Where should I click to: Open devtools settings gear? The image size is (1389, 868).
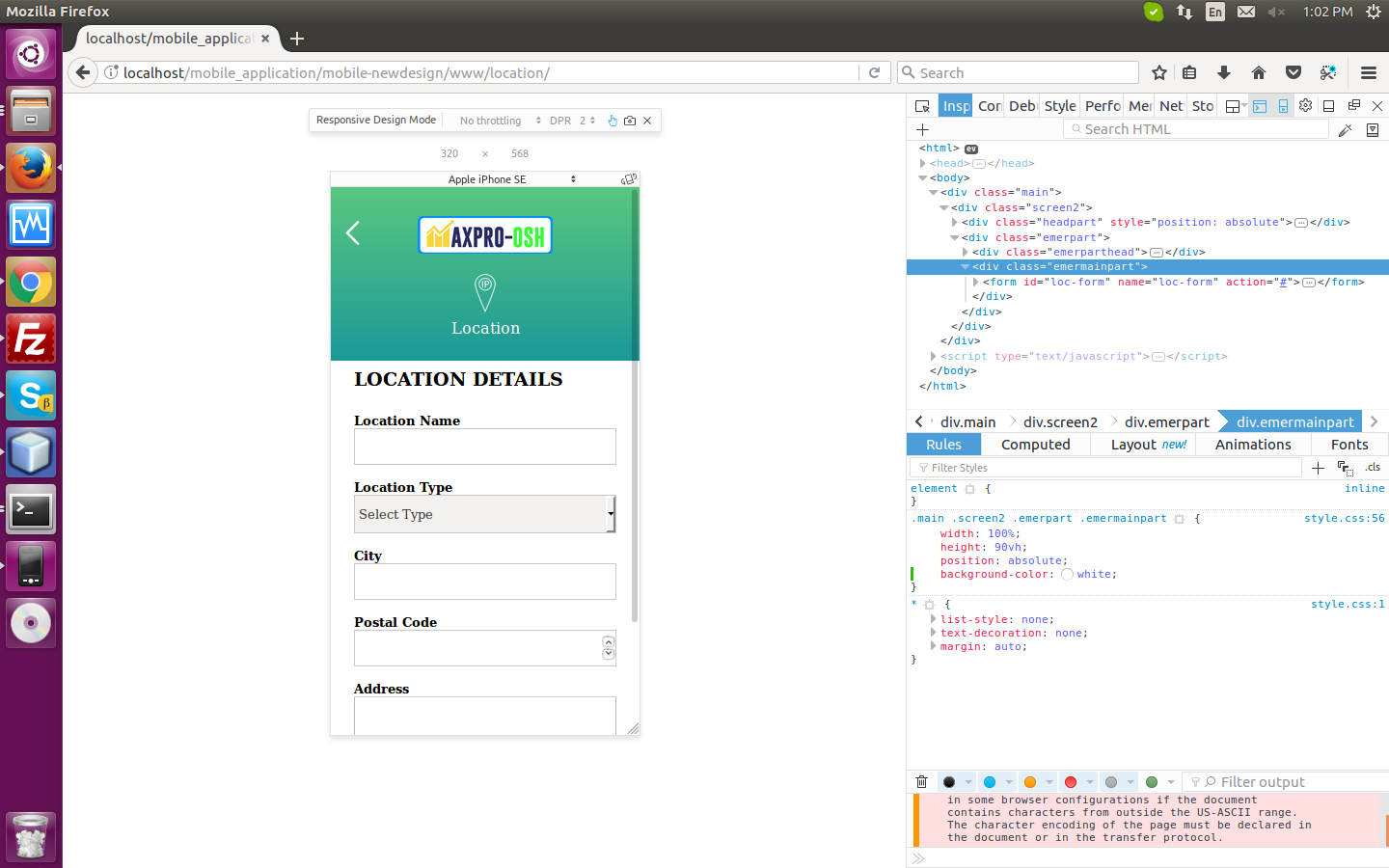[x=1305, y=105]
